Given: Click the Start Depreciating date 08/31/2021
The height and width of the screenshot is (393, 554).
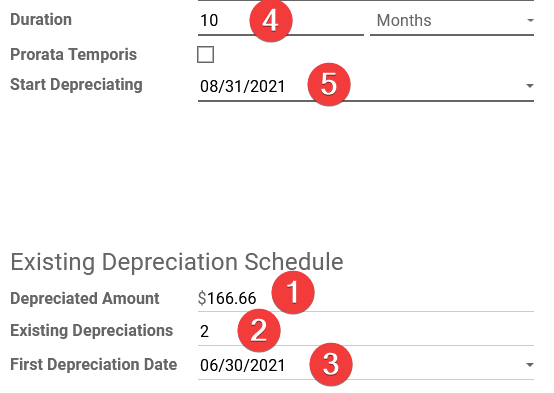Looking at the screenshot, I should pyautogui.click(x=242, y=86).
